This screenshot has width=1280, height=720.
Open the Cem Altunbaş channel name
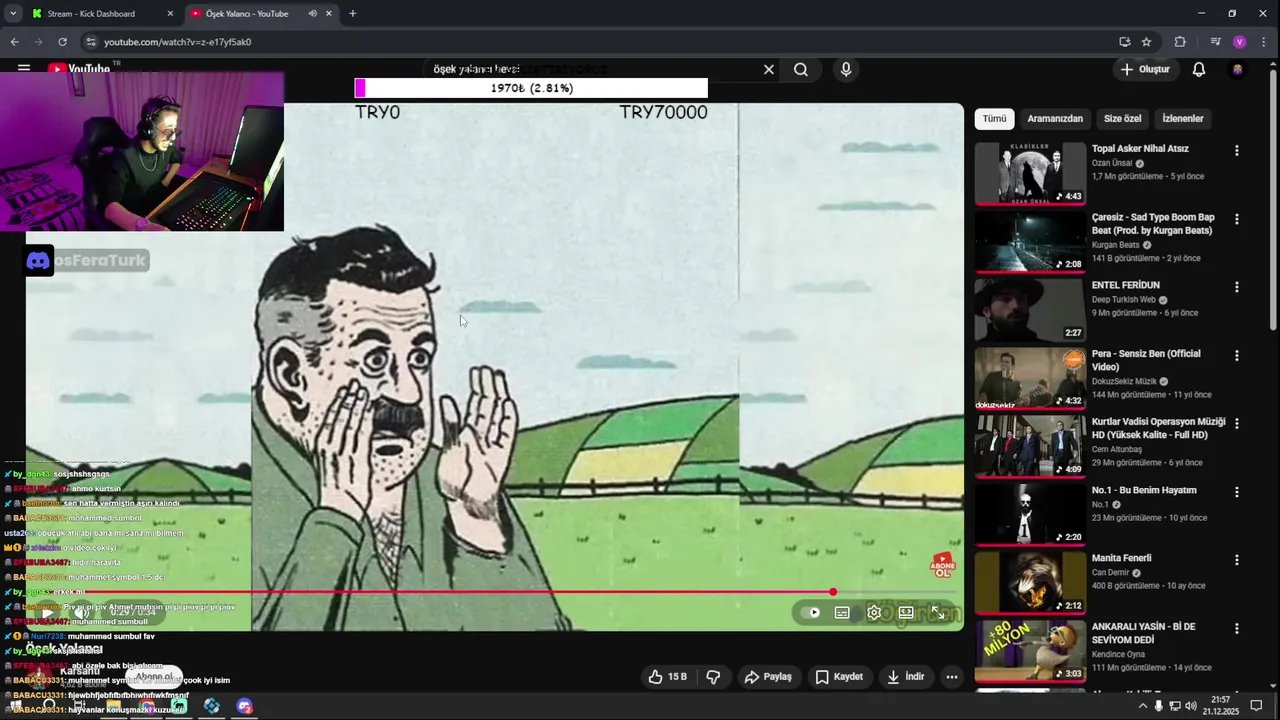pyautogui.click(x=1118, y=449)
